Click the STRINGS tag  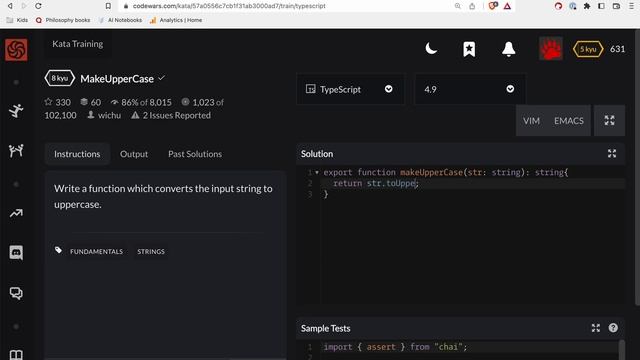tap(151, 251)
